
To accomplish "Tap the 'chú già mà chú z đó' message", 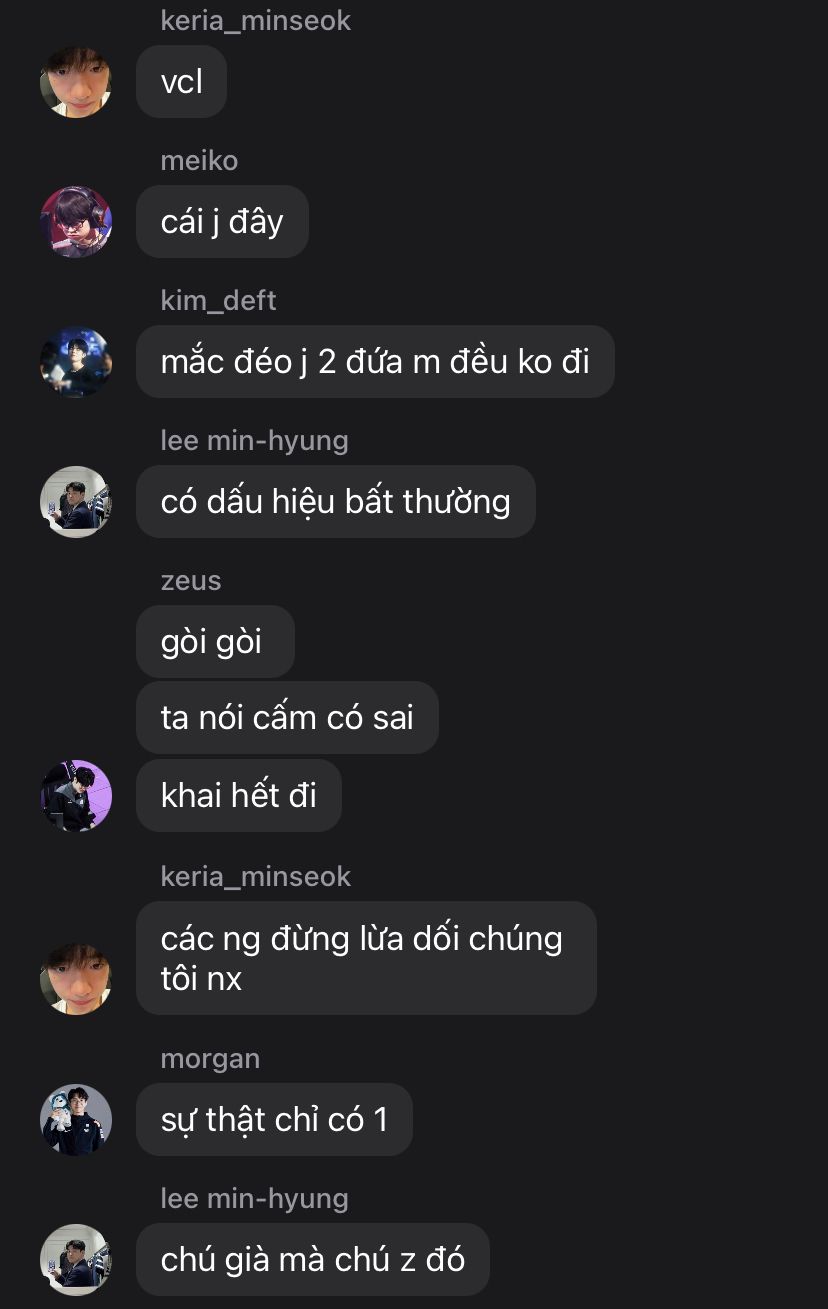I will click(x=313, y=1260).
